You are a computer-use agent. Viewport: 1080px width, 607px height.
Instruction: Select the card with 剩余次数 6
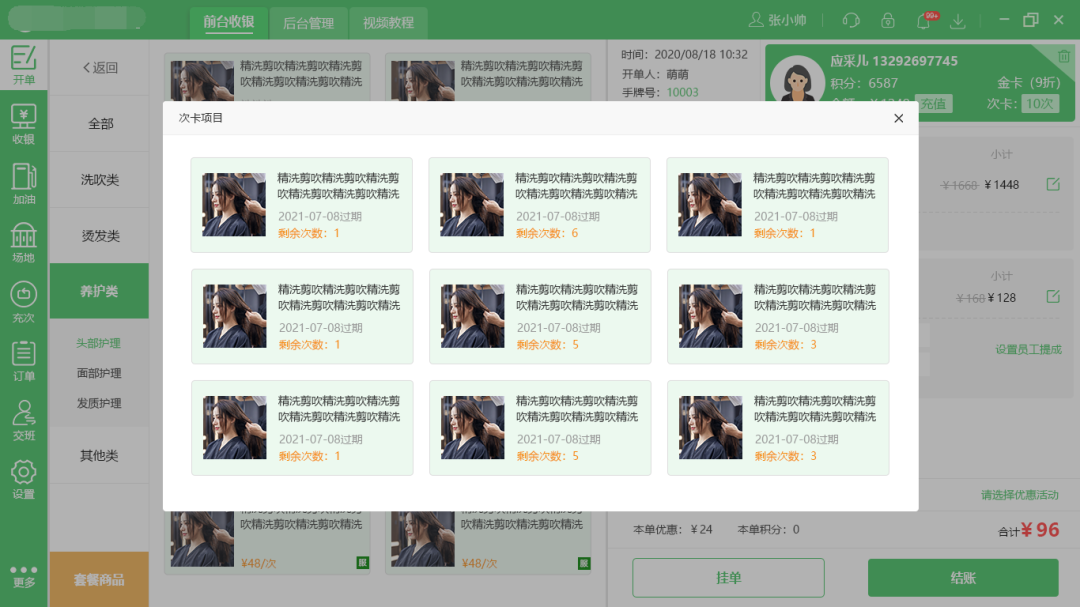coord(539,205)
